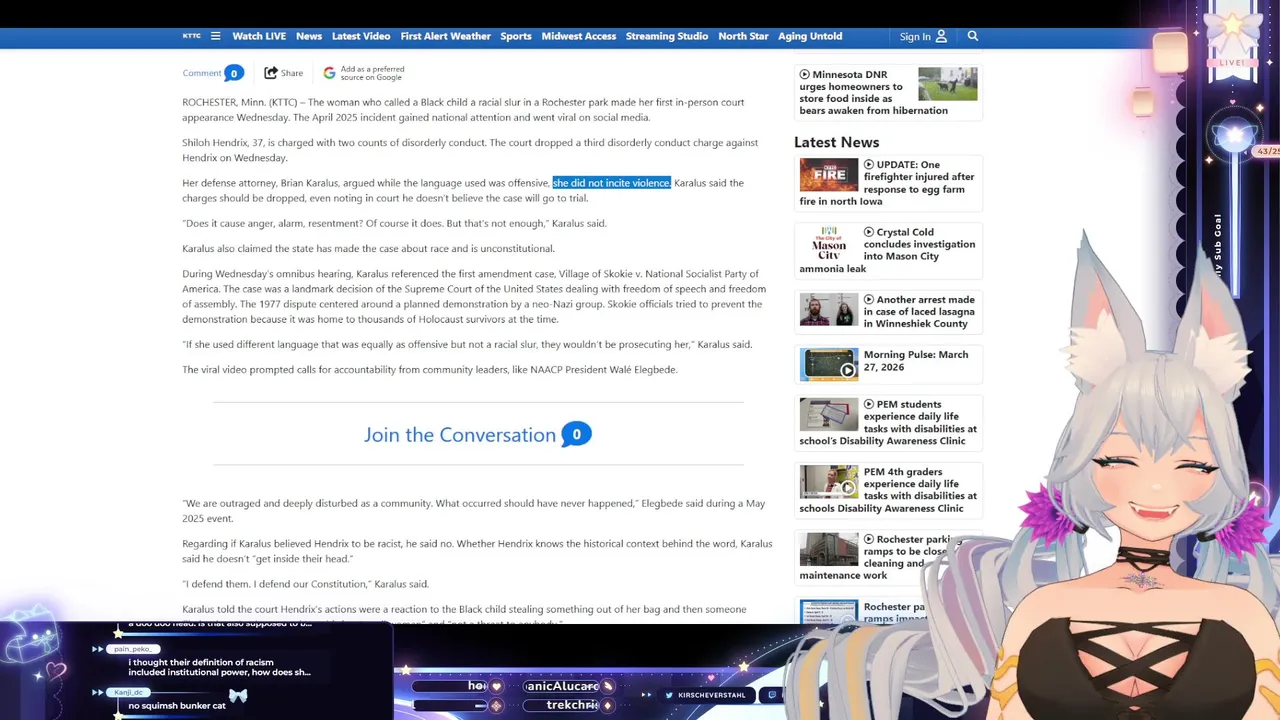Image resolution: width=1280 pixels, height=720 pixels.
Task: Click the Share button text
Action: pyautogui.click(x=292, y=73)
